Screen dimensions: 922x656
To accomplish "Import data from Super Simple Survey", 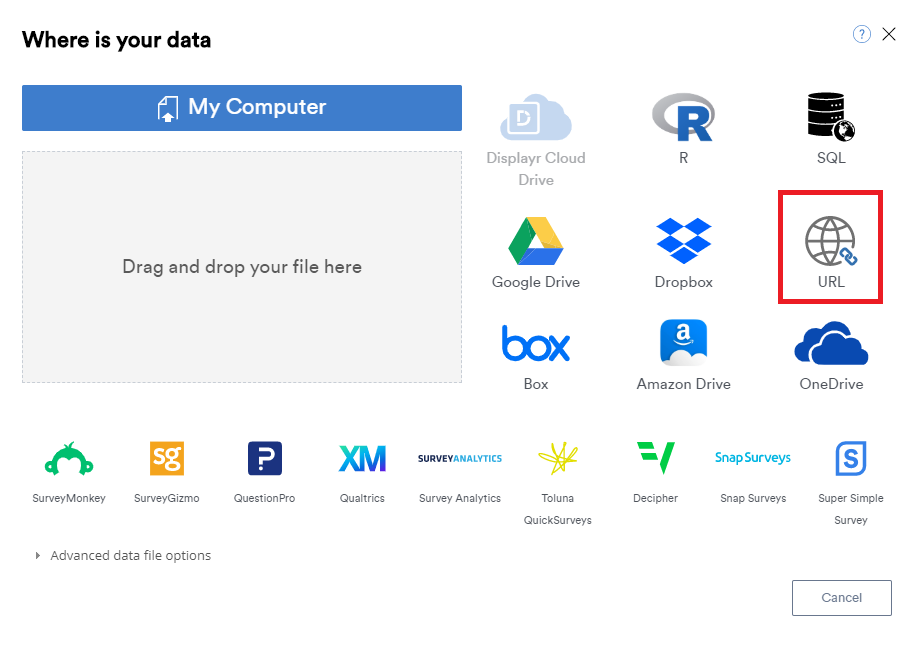I will pyautogui.click(x=851, y=458).
